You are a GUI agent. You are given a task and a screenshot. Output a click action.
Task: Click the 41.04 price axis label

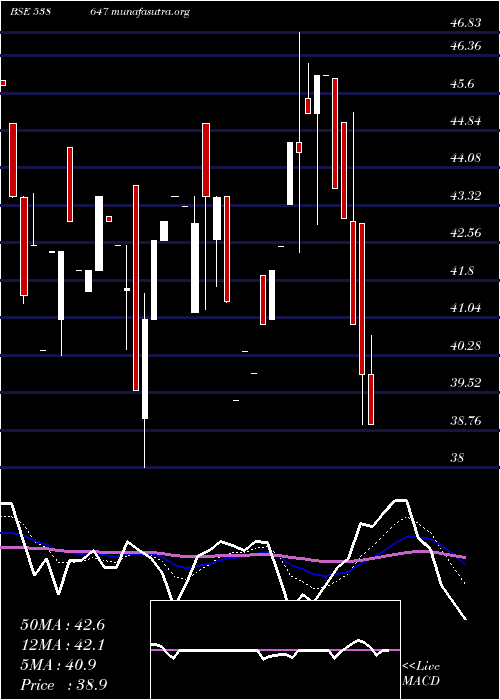pos(466,308)
